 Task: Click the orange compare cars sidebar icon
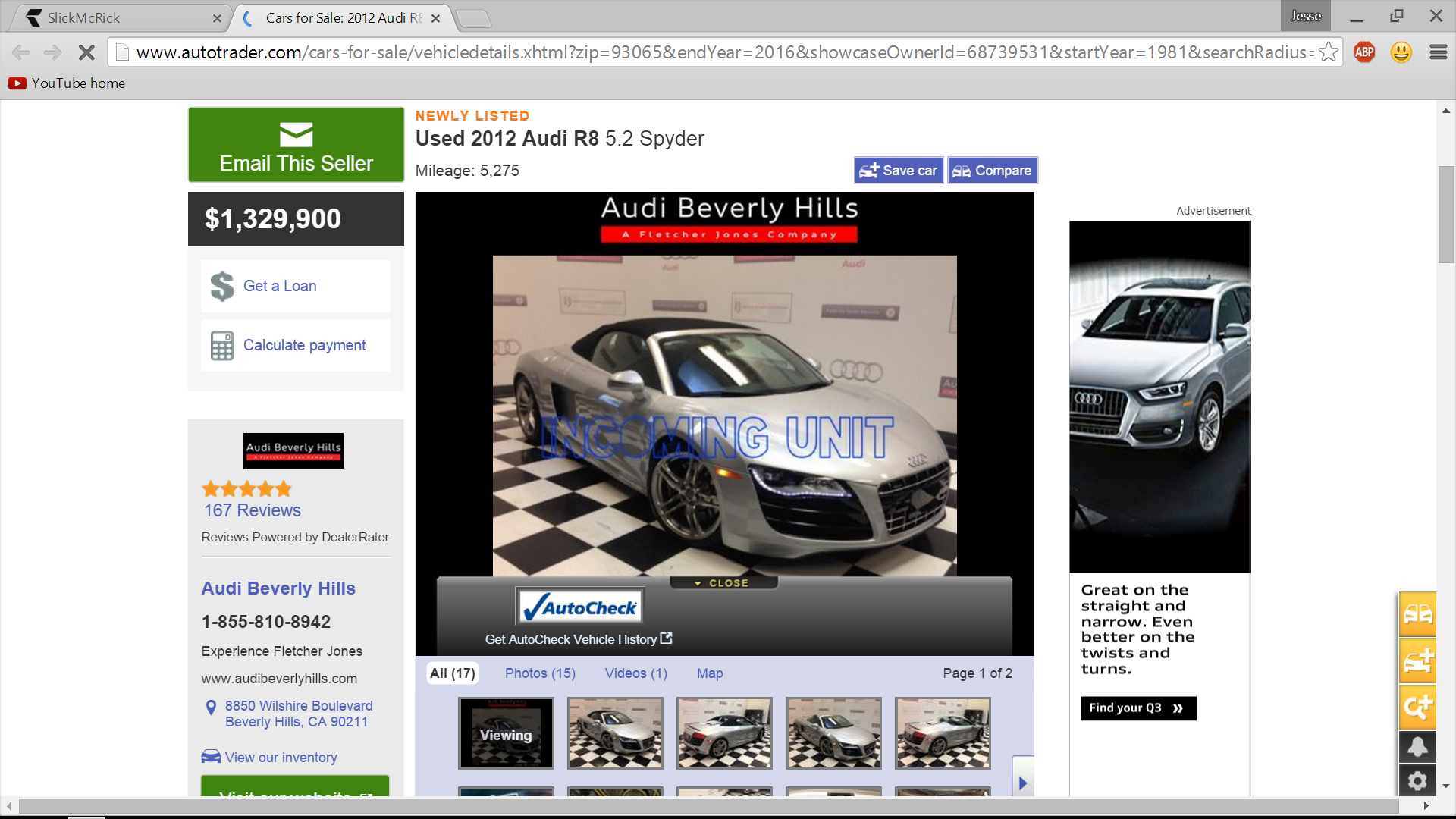coord(1417,613)
